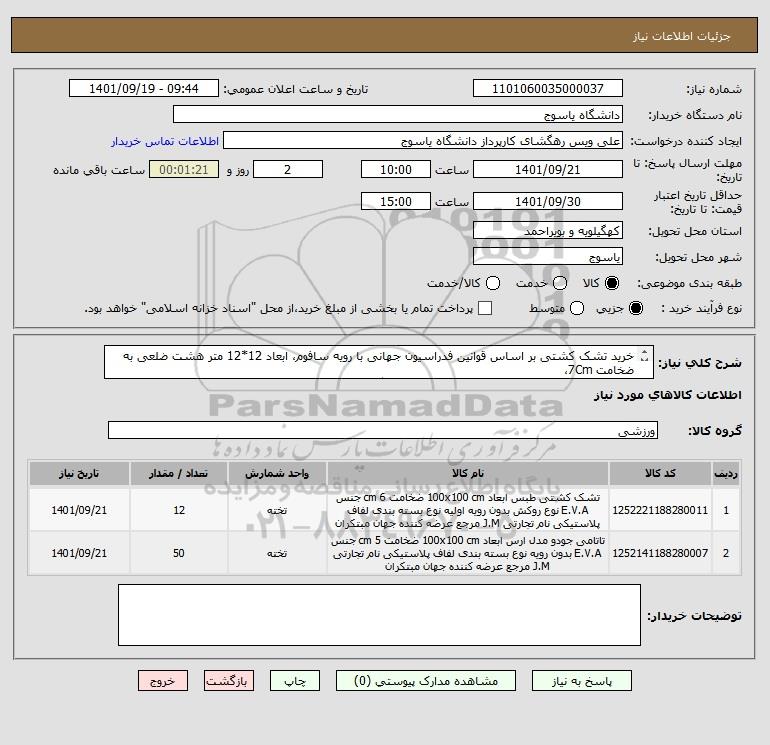Open the اطلاعات تماس خریدار link
The height and width of the screenshot is (745, 770).
(x=165, y=141)
